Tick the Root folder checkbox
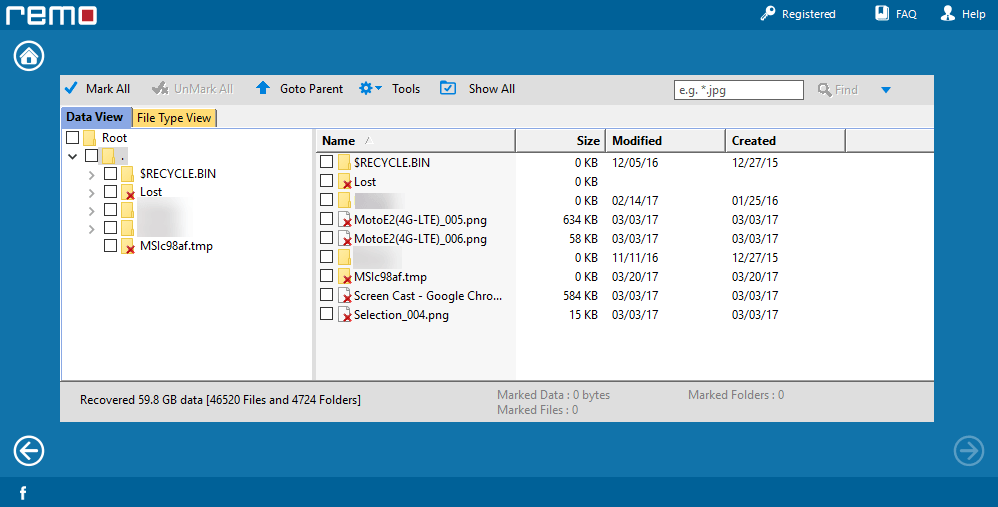 (73, 137)
